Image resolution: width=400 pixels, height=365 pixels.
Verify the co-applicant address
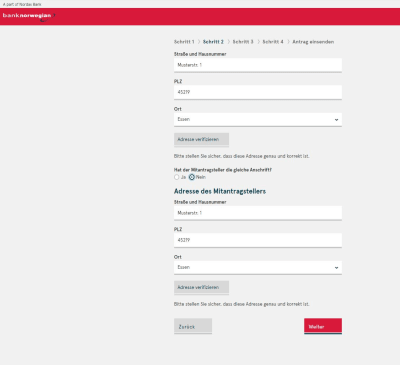click(201, 288)
